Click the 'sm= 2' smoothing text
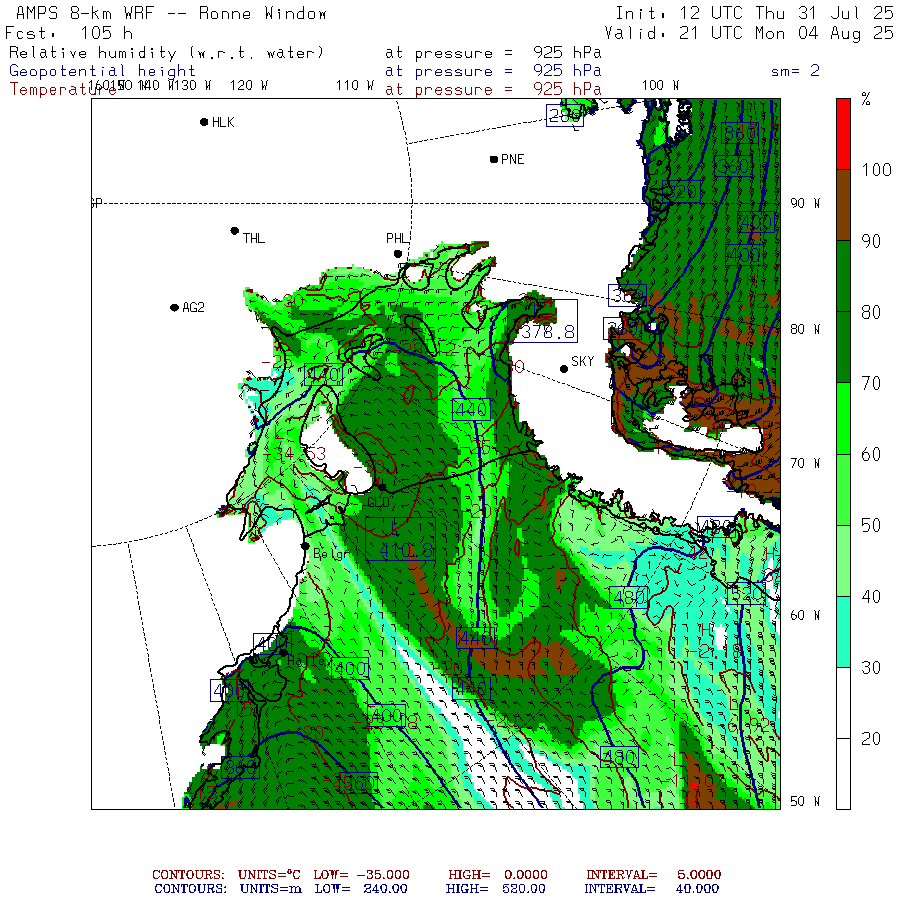The height and width of the screenshot is (900, 900). pos(795,71)
